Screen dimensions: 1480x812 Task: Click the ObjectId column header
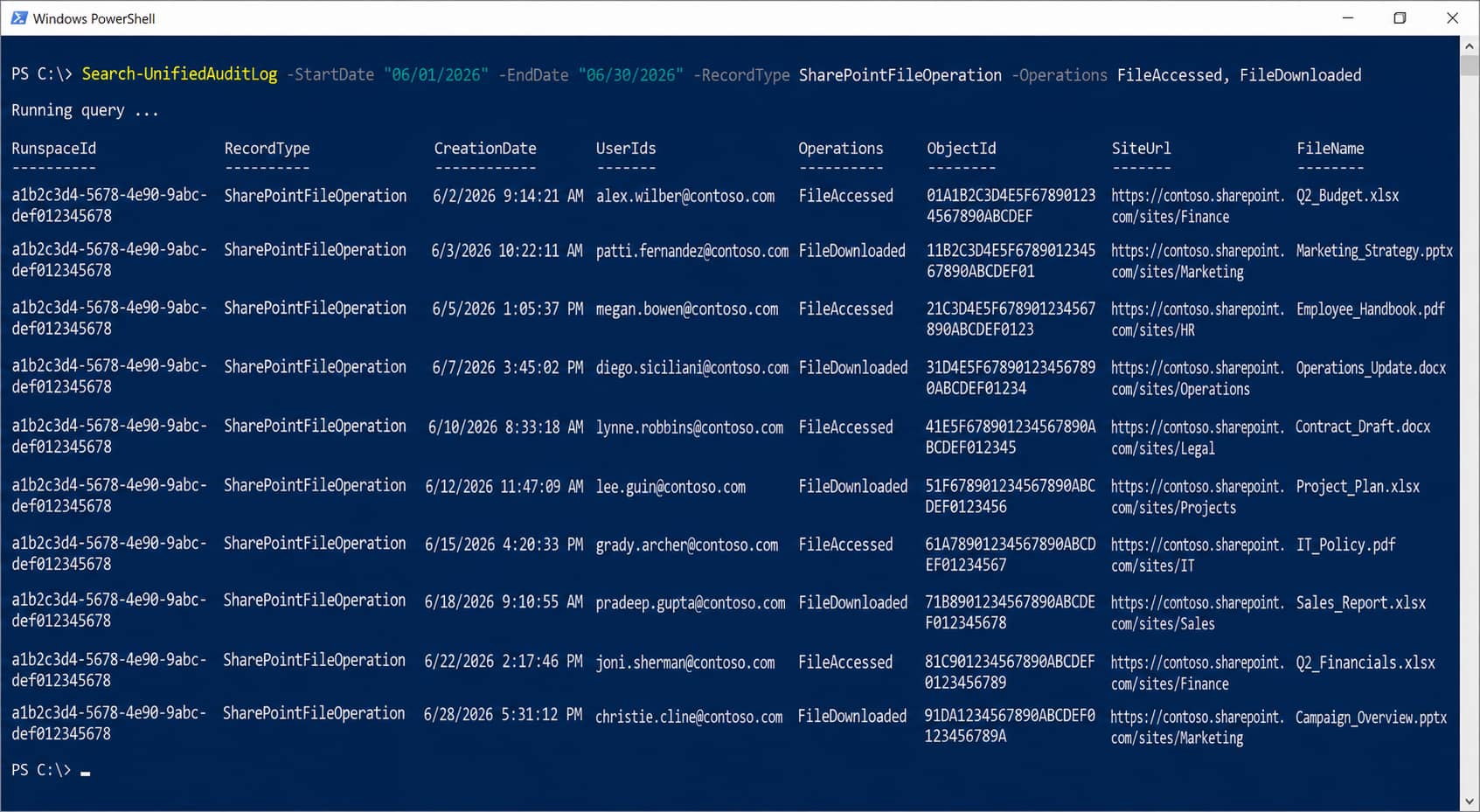point(962,149)
